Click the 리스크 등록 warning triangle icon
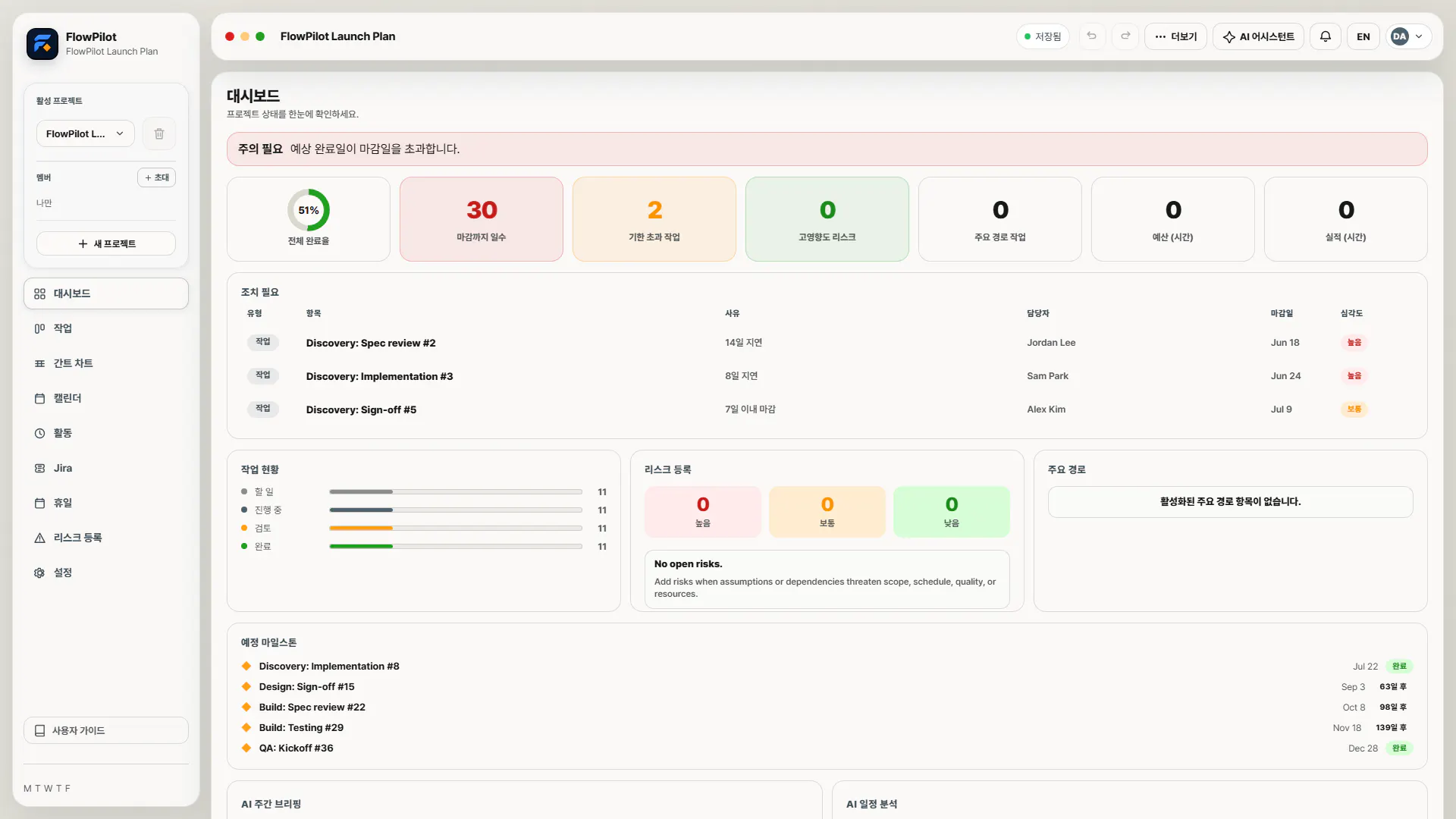The width and height of the screenshot is (1456, 819). tap(39, 538)
